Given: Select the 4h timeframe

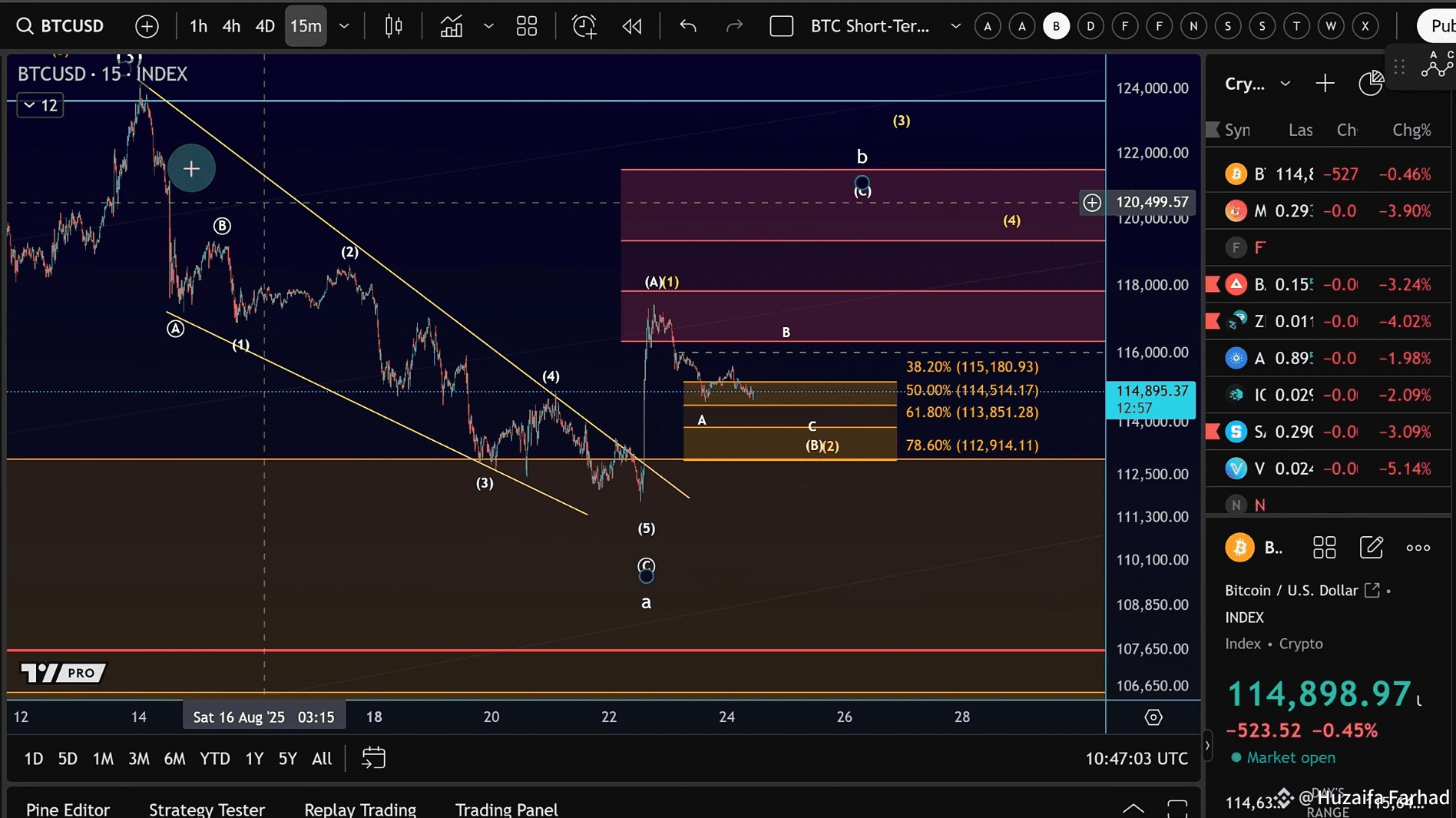Looking at the screenshot, I should (x=231, y=26).
